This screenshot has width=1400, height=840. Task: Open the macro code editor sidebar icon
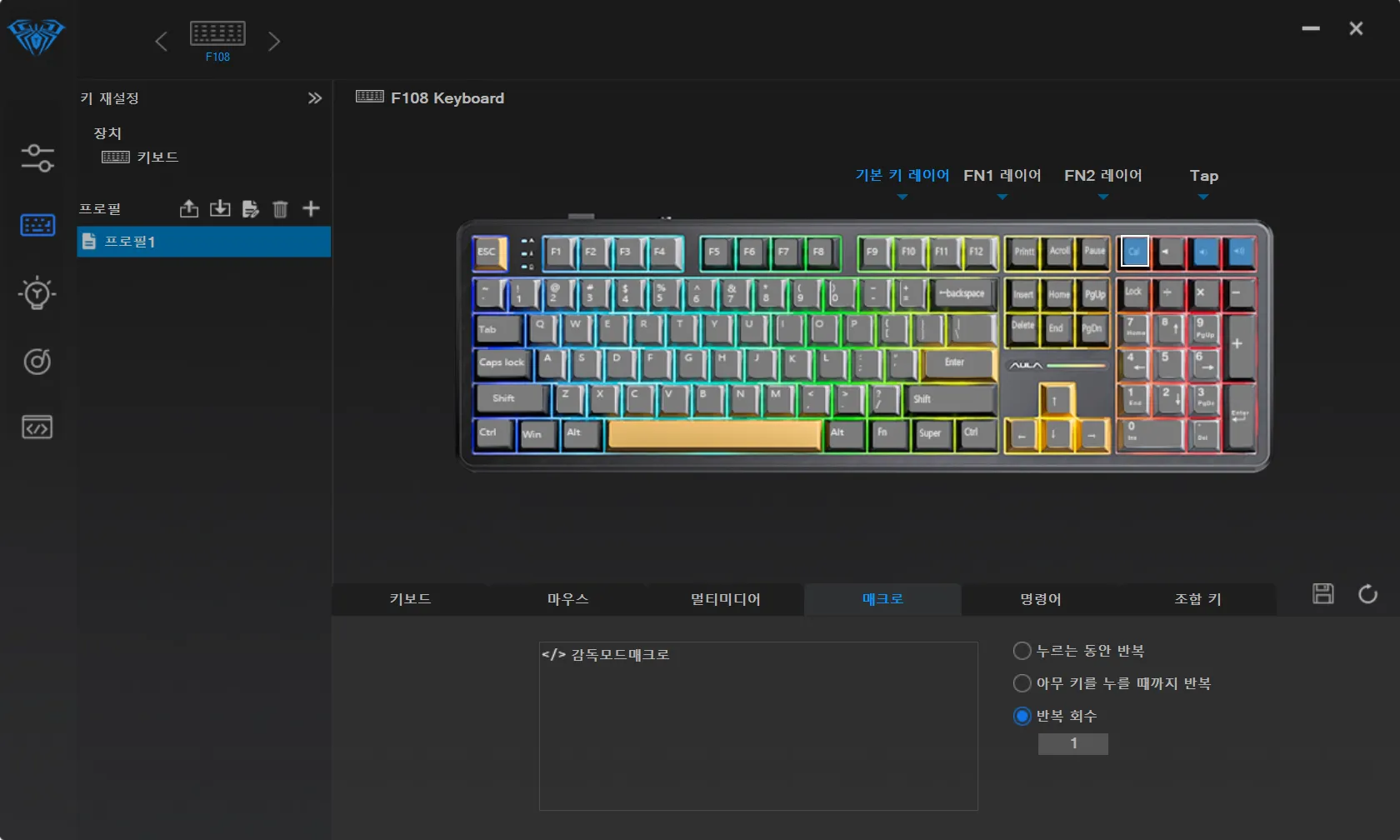coord(37,427)
